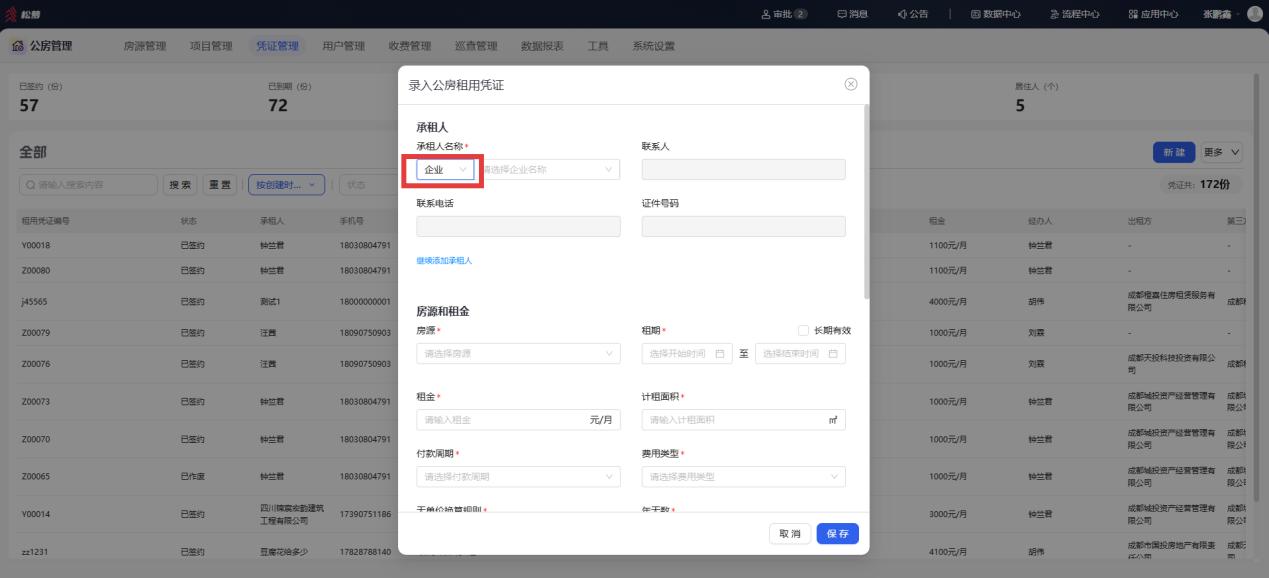This screenshot has width=1269, height=578.
Task: Switch to the 房源管理 tab
Action: click(x=145, y=46)
